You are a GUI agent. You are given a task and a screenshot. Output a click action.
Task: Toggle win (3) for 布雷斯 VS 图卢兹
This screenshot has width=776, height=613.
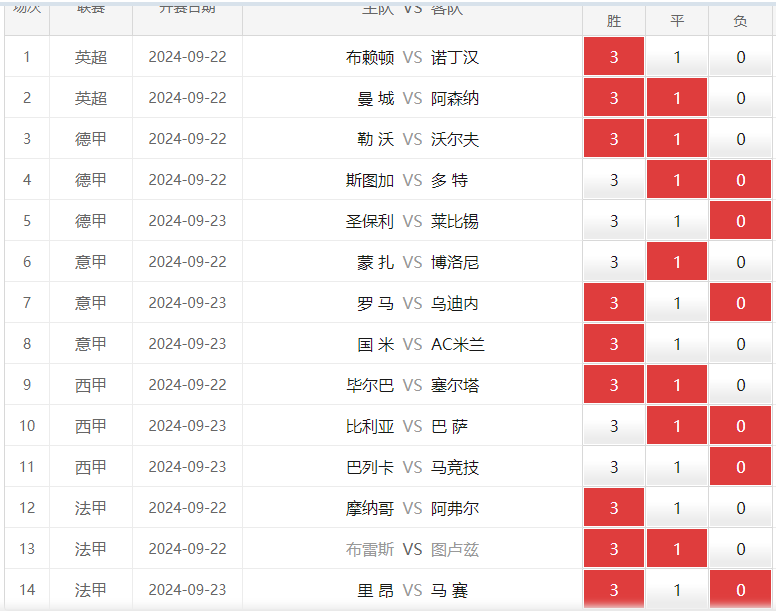pyautogui.click(x=614, y=549)
